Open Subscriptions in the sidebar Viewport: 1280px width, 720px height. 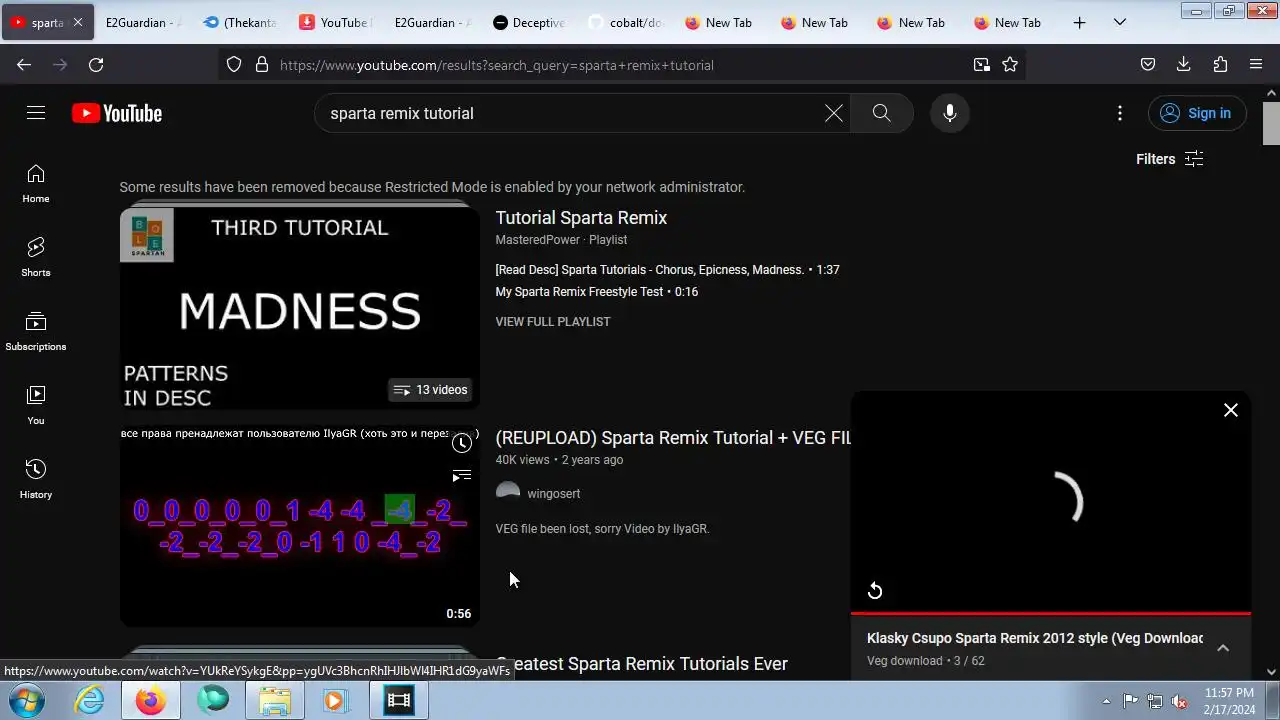coord(36,331)
